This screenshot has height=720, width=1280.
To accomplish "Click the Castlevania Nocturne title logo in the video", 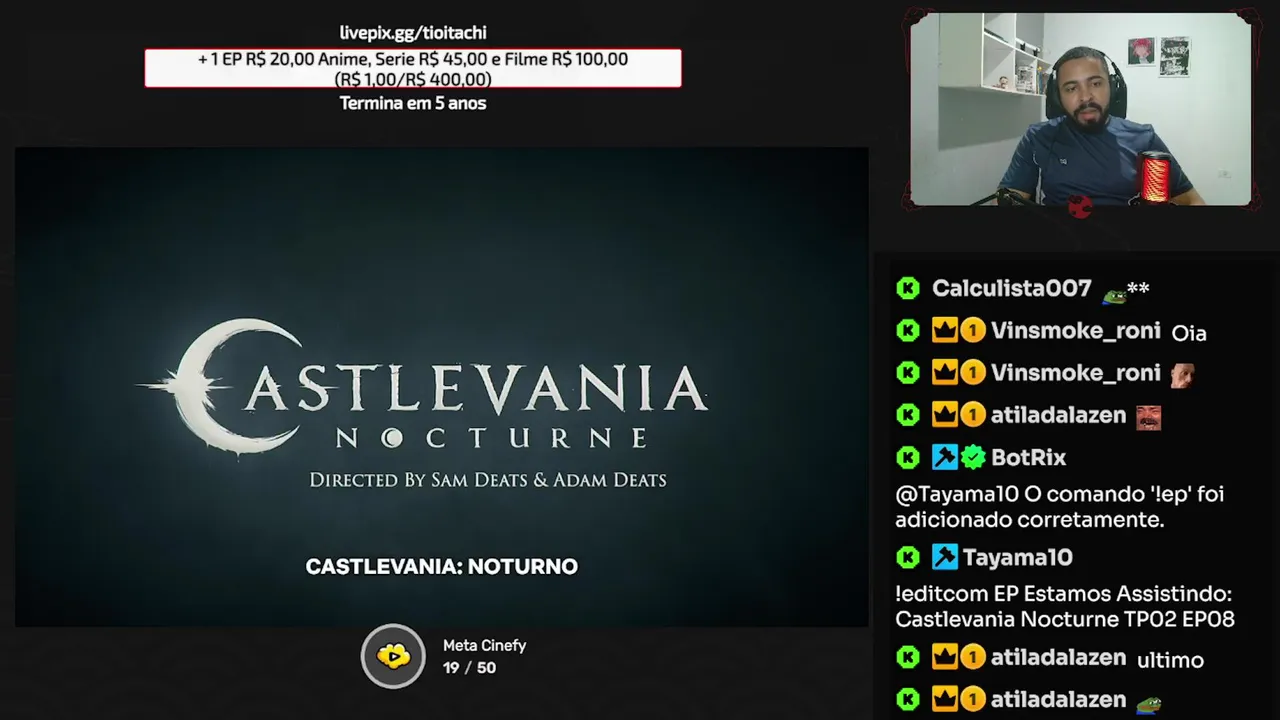I will 422,387.
